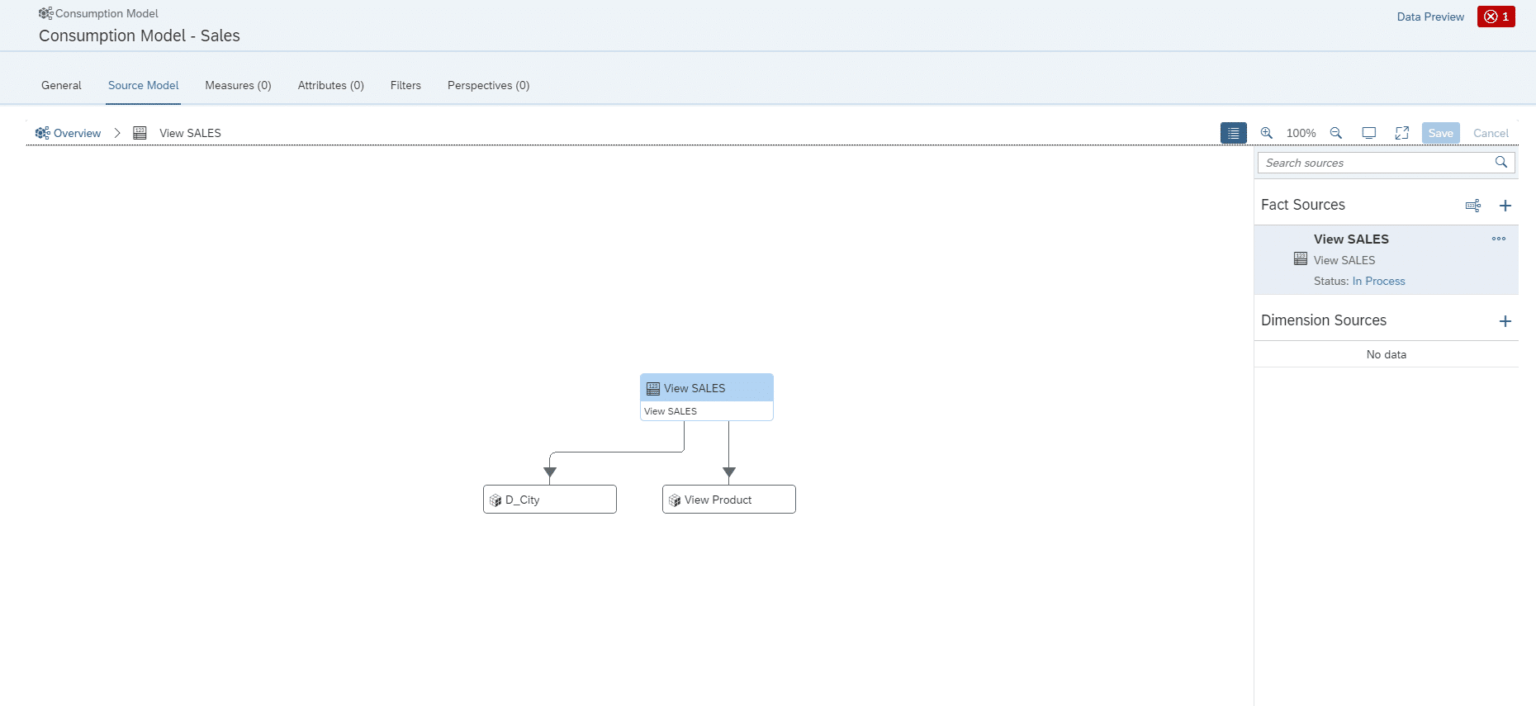This screenshot has width=1536, height=706.
Task: Open full screen mode via expand icon
Action: (1401, 132)
